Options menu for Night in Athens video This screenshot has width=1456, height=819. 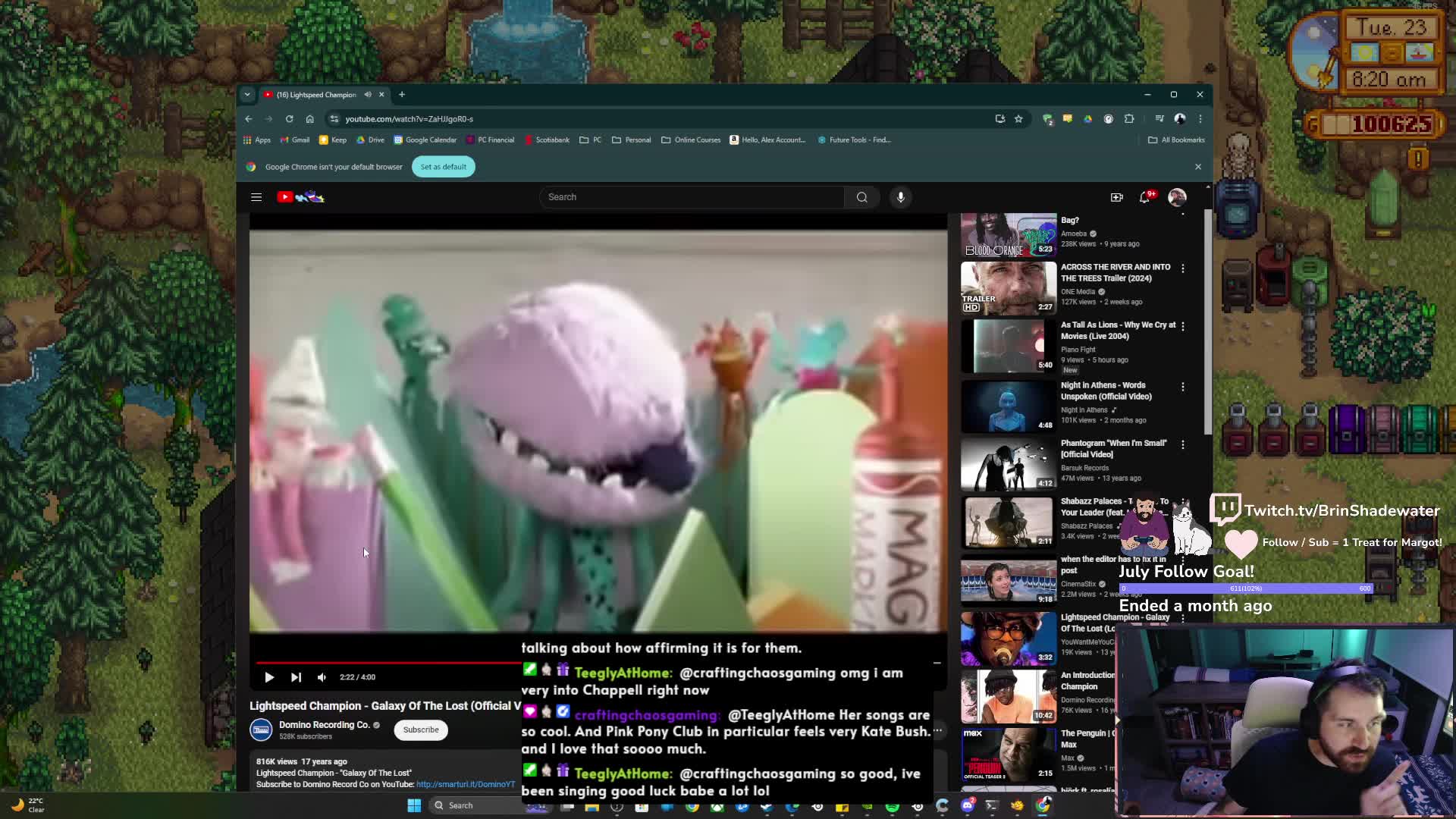click(1183, 387)
